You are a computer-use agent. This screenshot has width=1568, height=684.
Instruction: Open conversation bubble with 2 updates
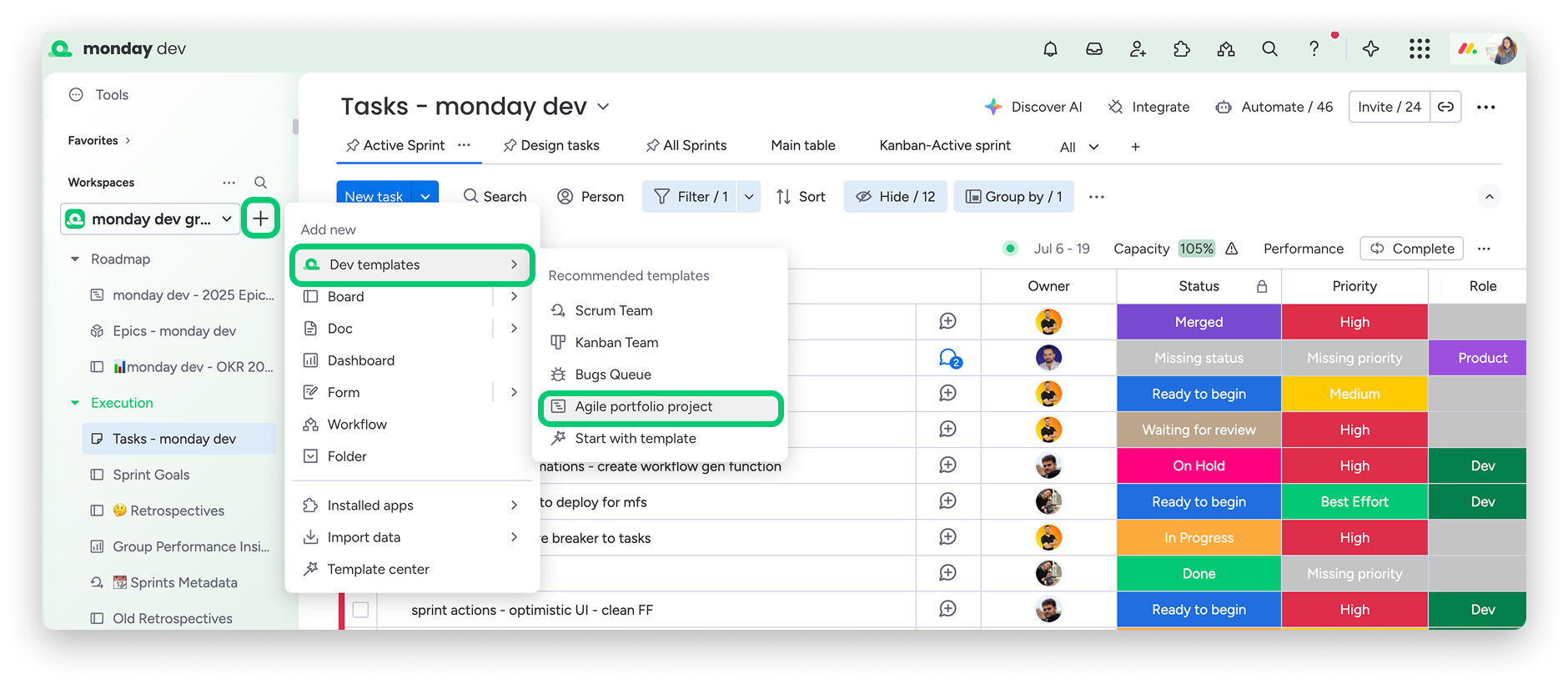tap(949, 359)
